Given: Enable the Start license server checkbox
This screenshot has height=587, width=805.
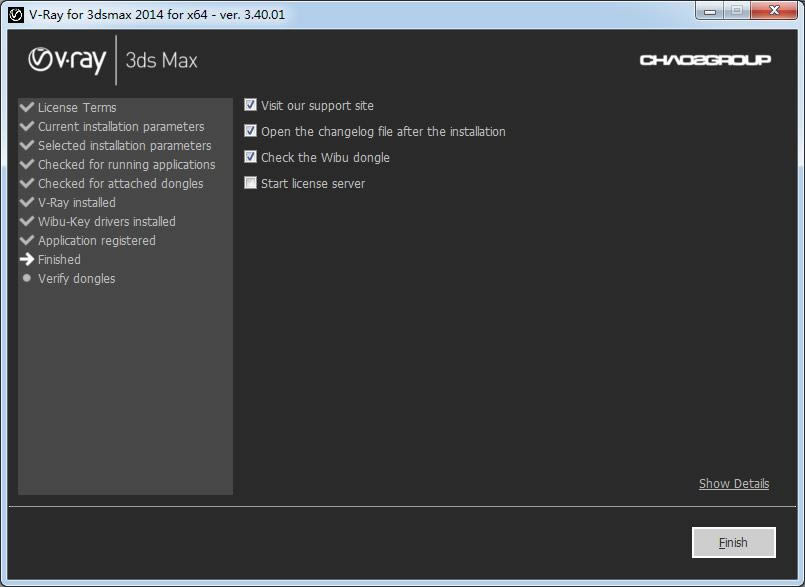Looking at the screenshot, I should coord(250,183).
